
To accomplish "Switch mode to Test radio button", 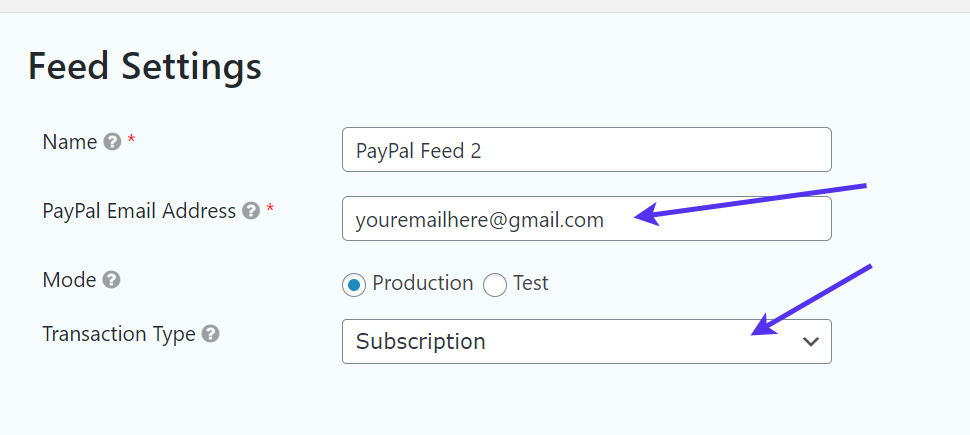I will tap(495, 285).
